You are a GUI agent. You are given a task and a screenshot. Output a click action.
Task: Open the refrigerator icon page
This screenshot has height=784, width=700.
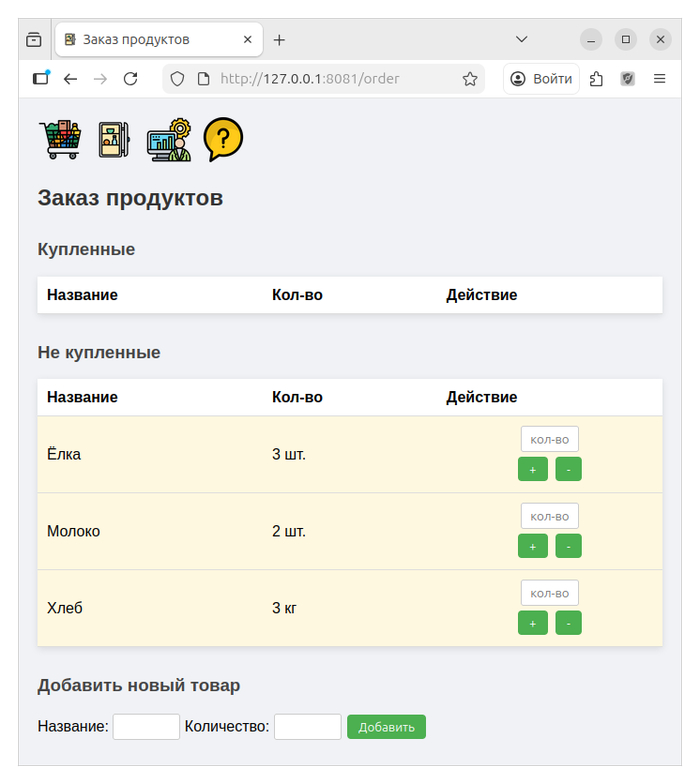(114, 140)
